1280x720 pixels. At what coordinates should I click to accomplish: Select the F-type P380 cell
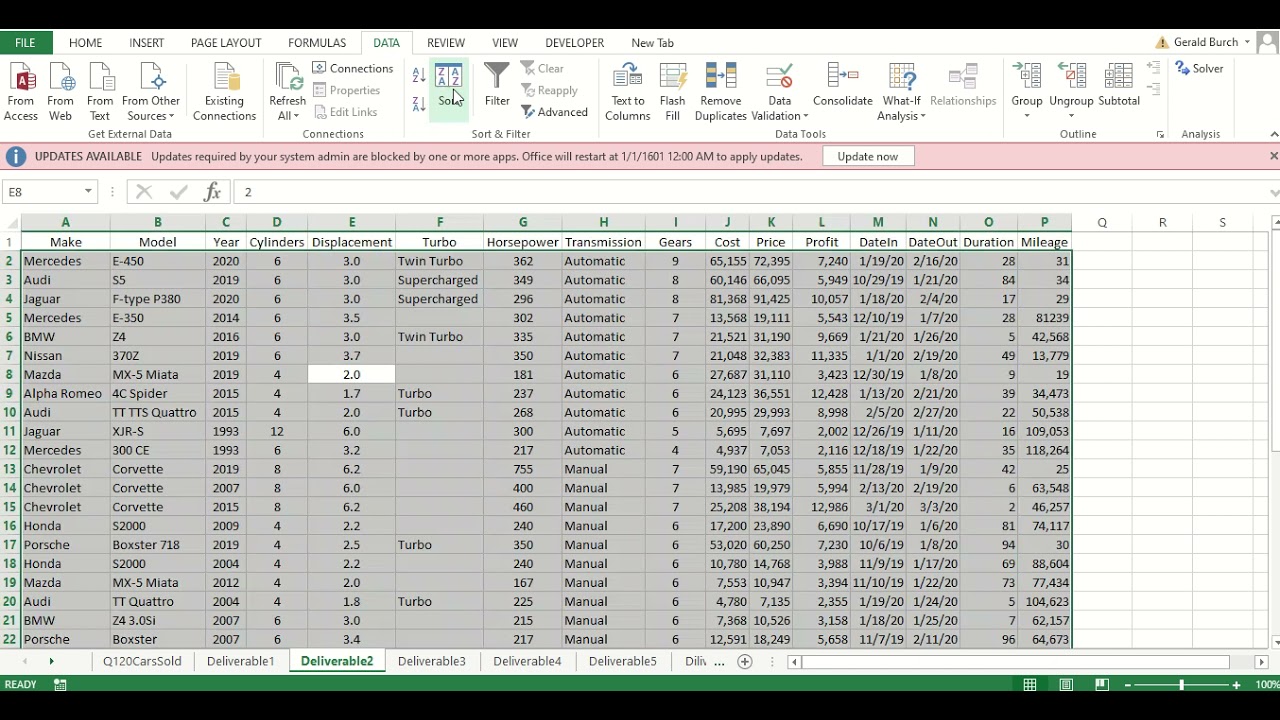[x=157, y=299]
